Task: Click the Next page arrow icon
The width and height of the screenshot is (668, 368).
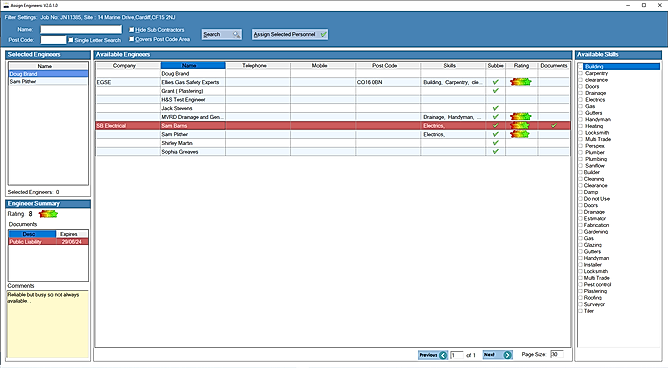Action: (507, 355)
